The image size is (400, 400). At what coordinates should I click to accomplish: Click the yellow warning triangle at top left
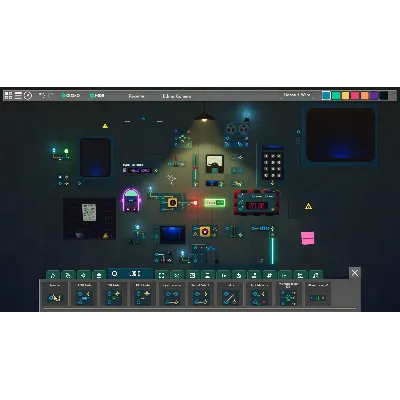pos(105,126)
